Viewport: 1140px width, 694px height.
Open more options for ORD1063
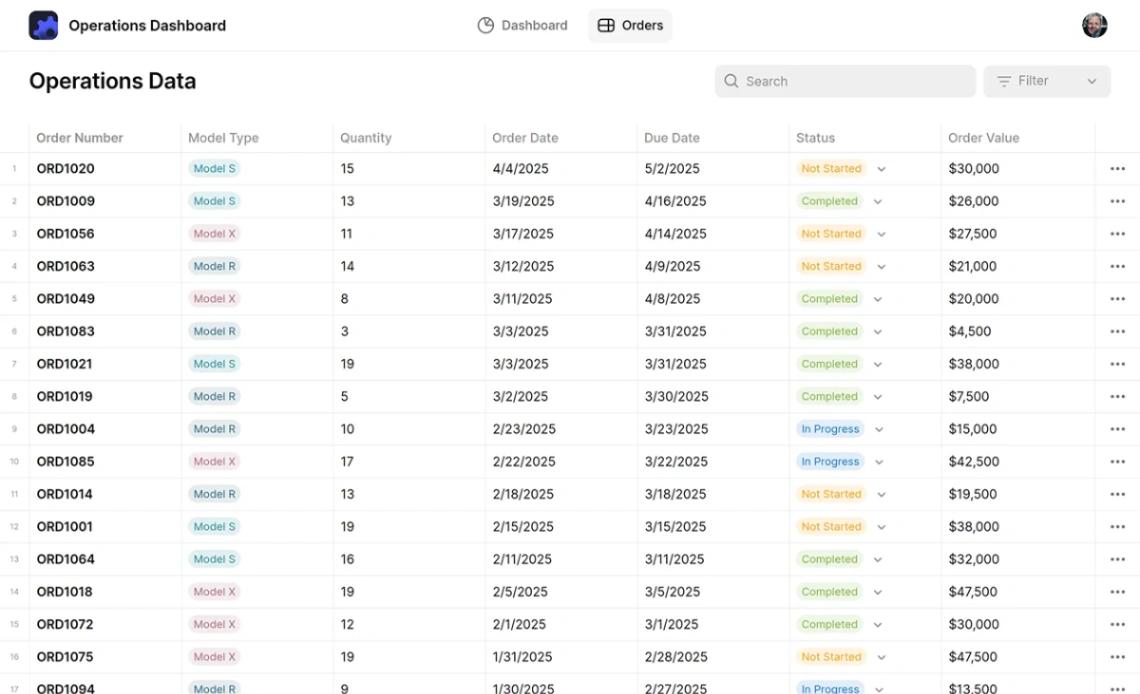tap(1117, 267)
